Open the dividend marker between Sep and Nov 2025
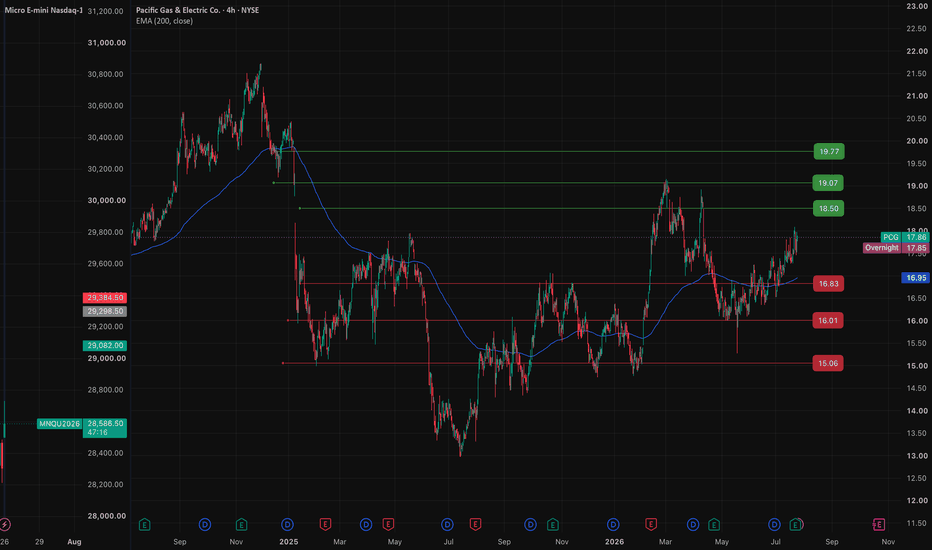Image resolution: width=932 pixels, height=550 pixels. [530, 524]
